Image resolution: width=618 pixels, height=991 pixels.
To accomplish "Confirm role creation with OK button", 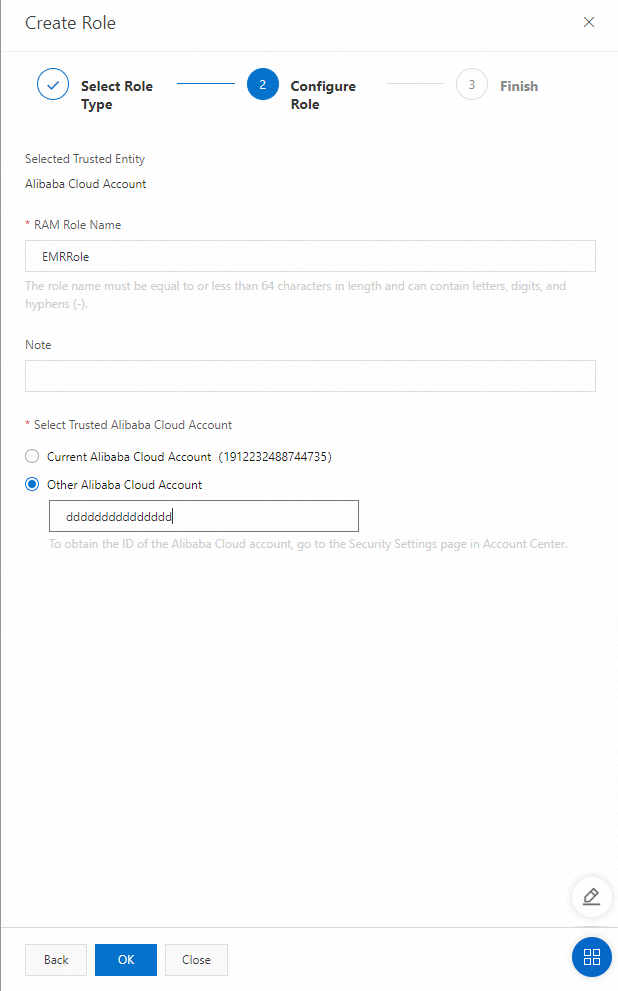I will 126,959.
